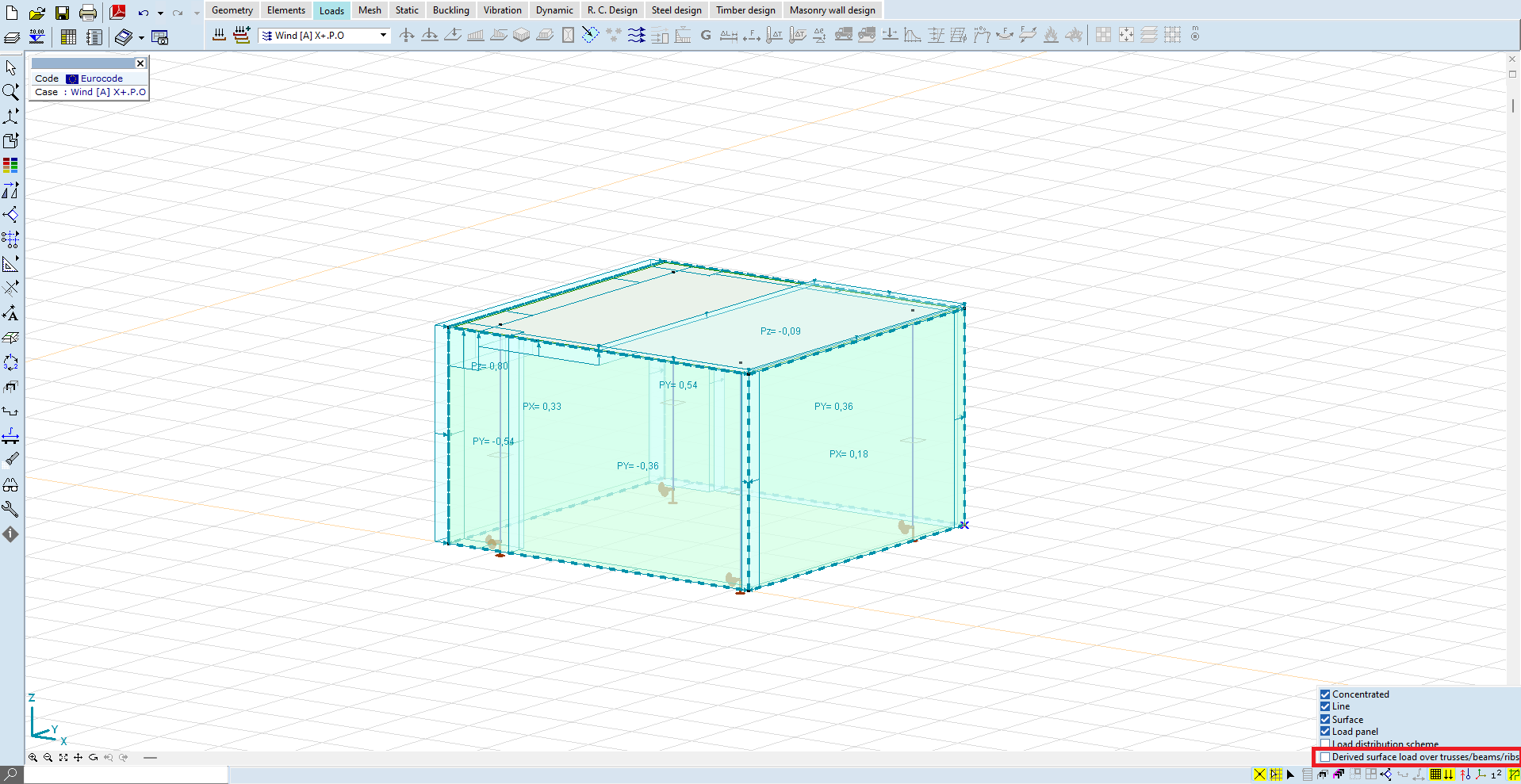This screenshot has height=784, width=1521.
Task: Print using the printer icon
Action: click(x=88, y=13)
